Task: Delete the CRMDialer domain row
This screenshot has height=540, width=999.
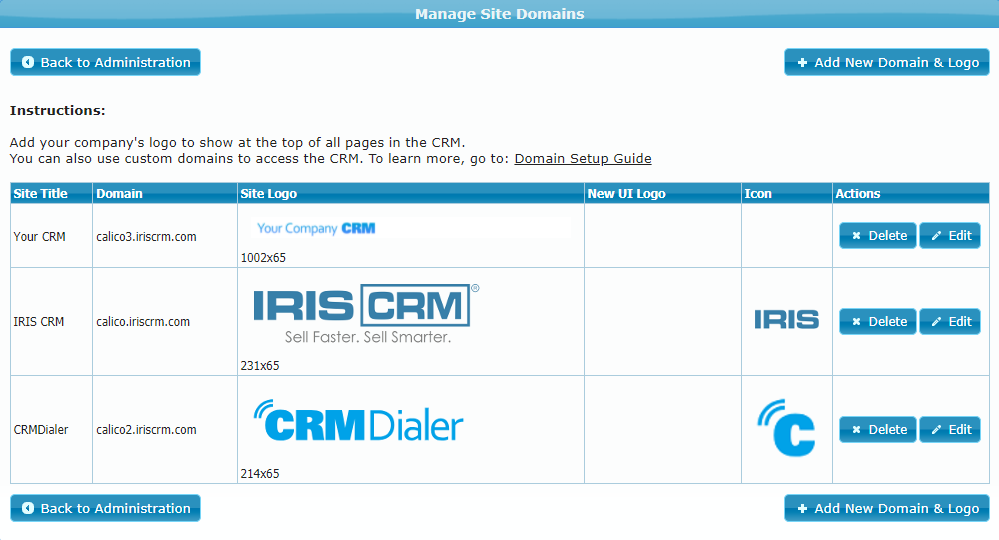Action: pos(877,430)
